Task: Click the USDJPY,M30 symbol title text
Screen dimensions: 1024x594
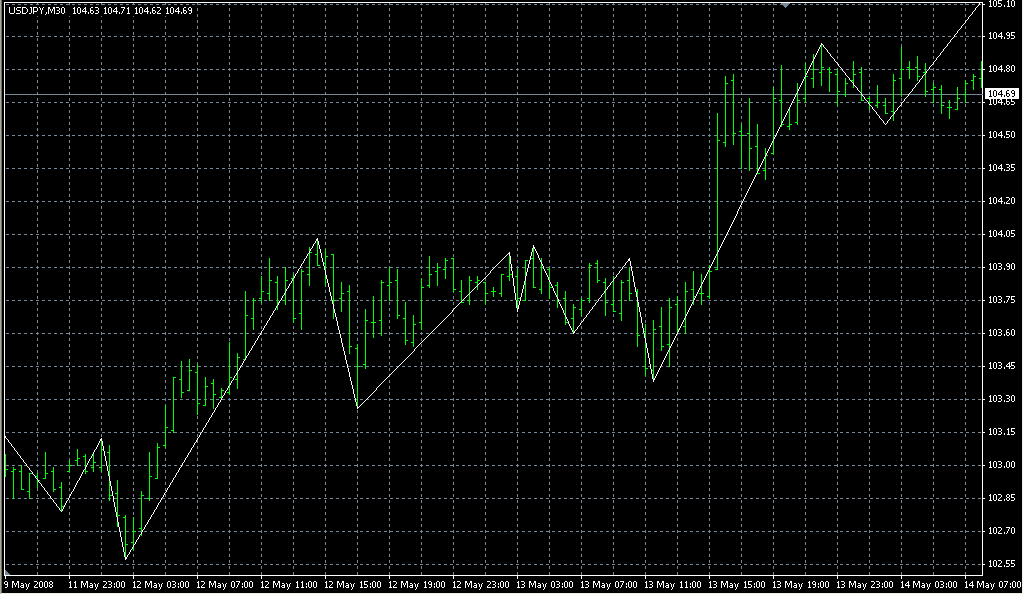Action: pyautogui.click(x=37, y=11)
